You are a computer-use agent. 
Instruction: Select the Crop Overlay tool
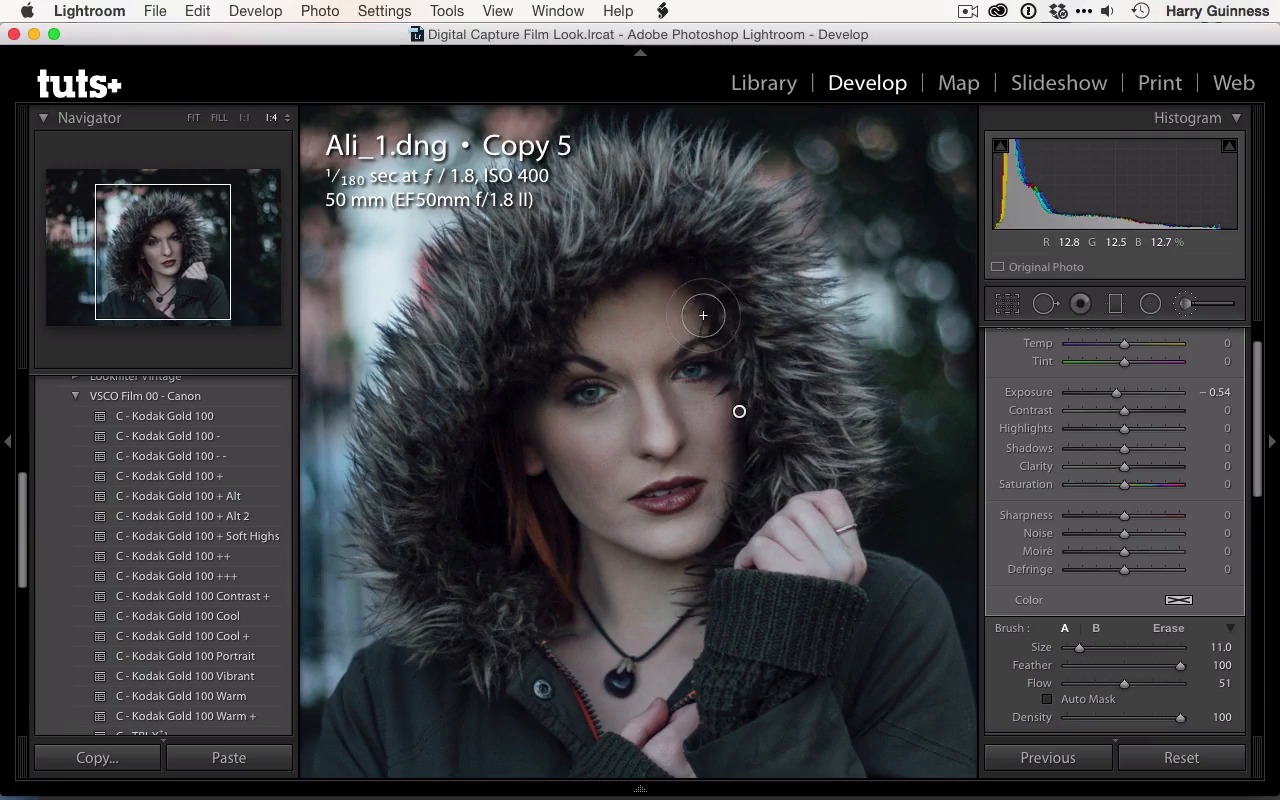tap(1007, 304)
